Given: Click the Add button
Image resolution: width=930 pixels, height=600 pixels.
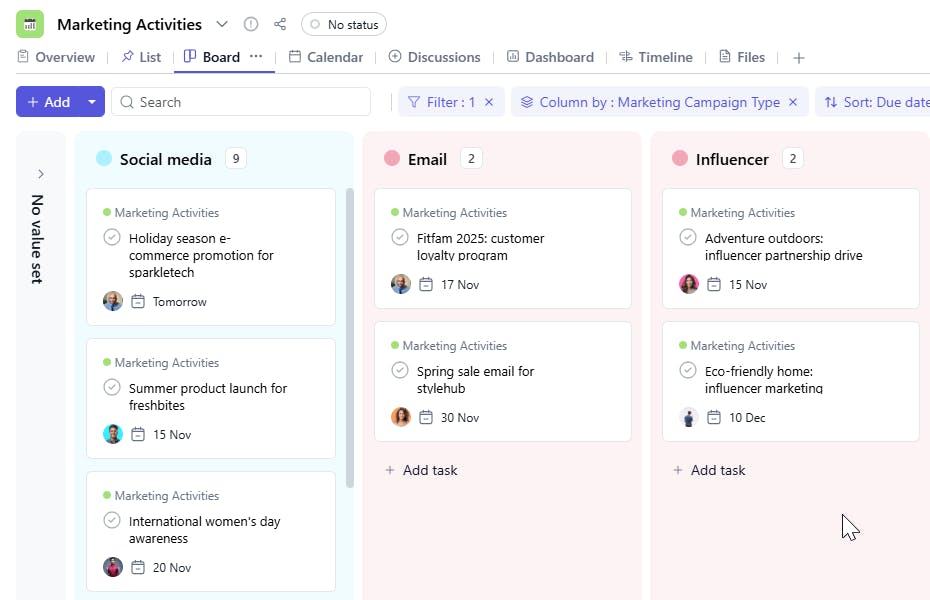Looking at the screenshot, I should [49, 102].
